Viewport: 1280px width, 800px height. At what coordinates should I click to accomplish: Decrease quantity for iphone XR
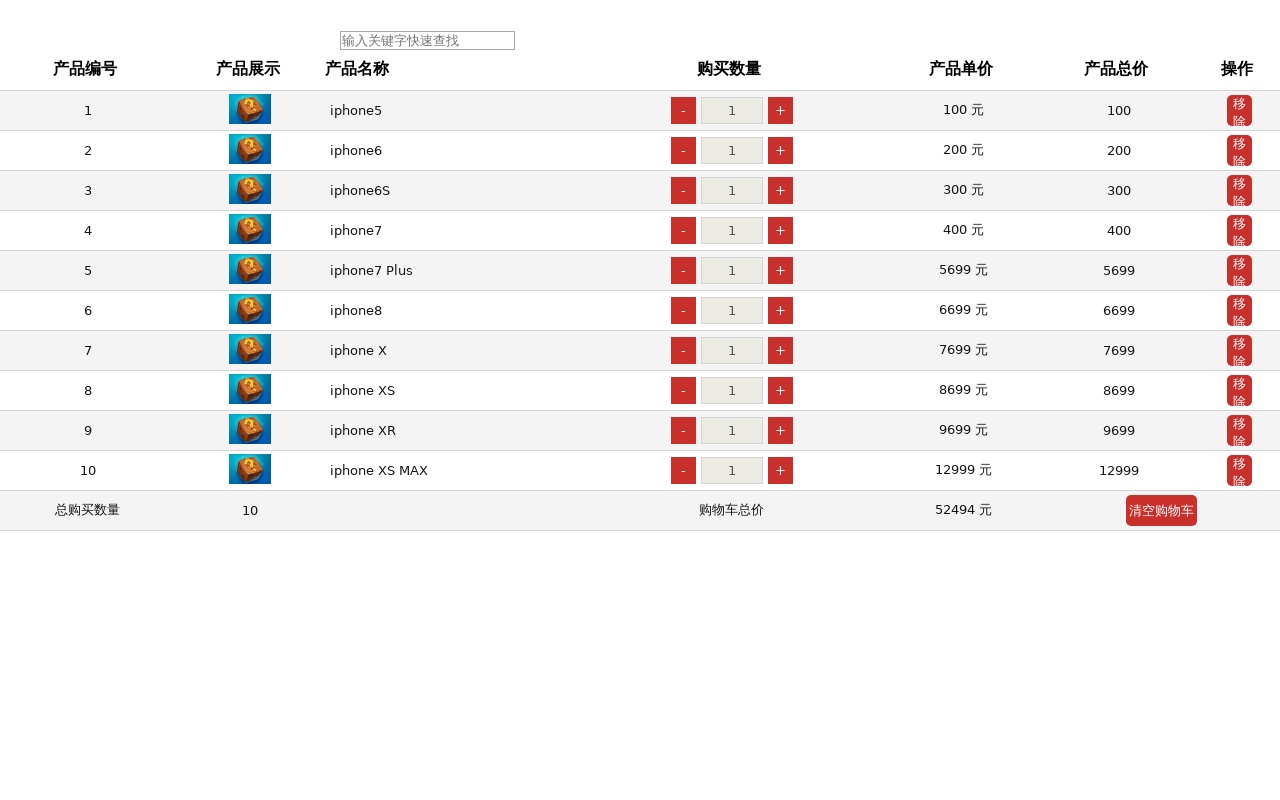[683, 430]
